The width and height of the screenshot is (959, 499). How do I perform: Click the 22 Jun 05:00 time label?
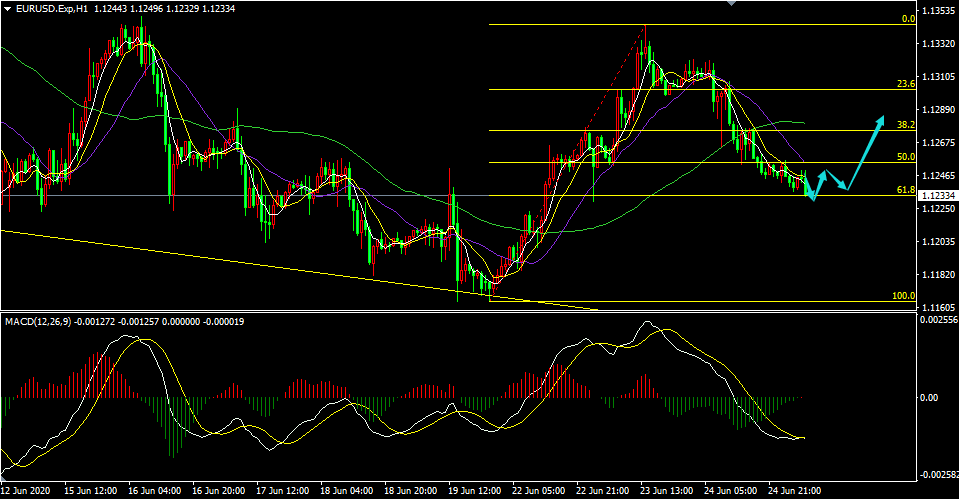[540, 490]
